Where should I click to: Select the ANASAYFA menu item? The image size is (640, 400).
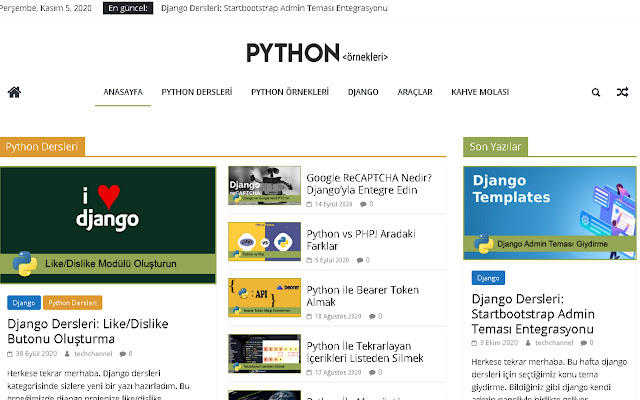point(123,92)
